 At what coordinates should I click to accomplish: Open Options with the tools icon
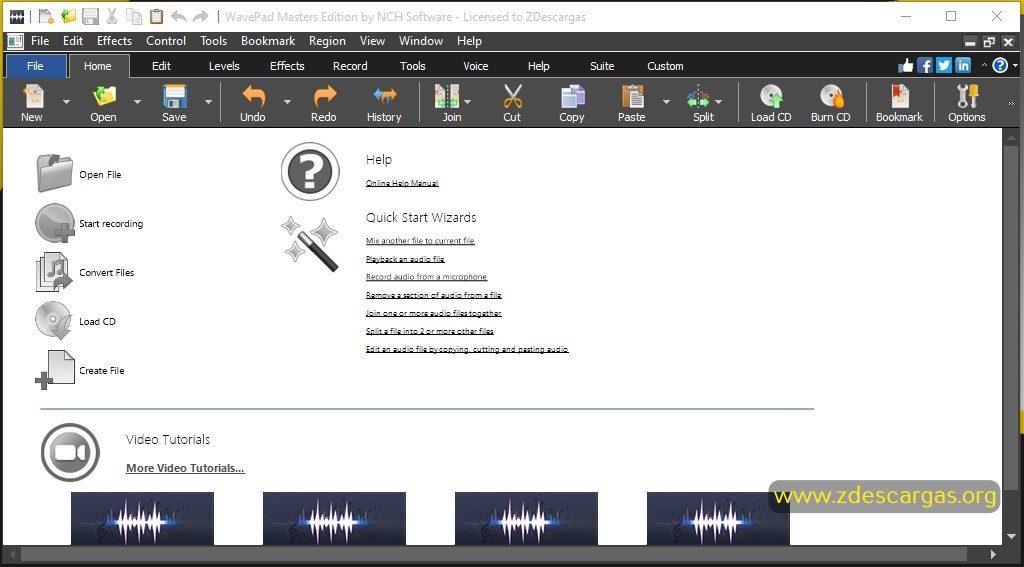click(x=967, y=97)
